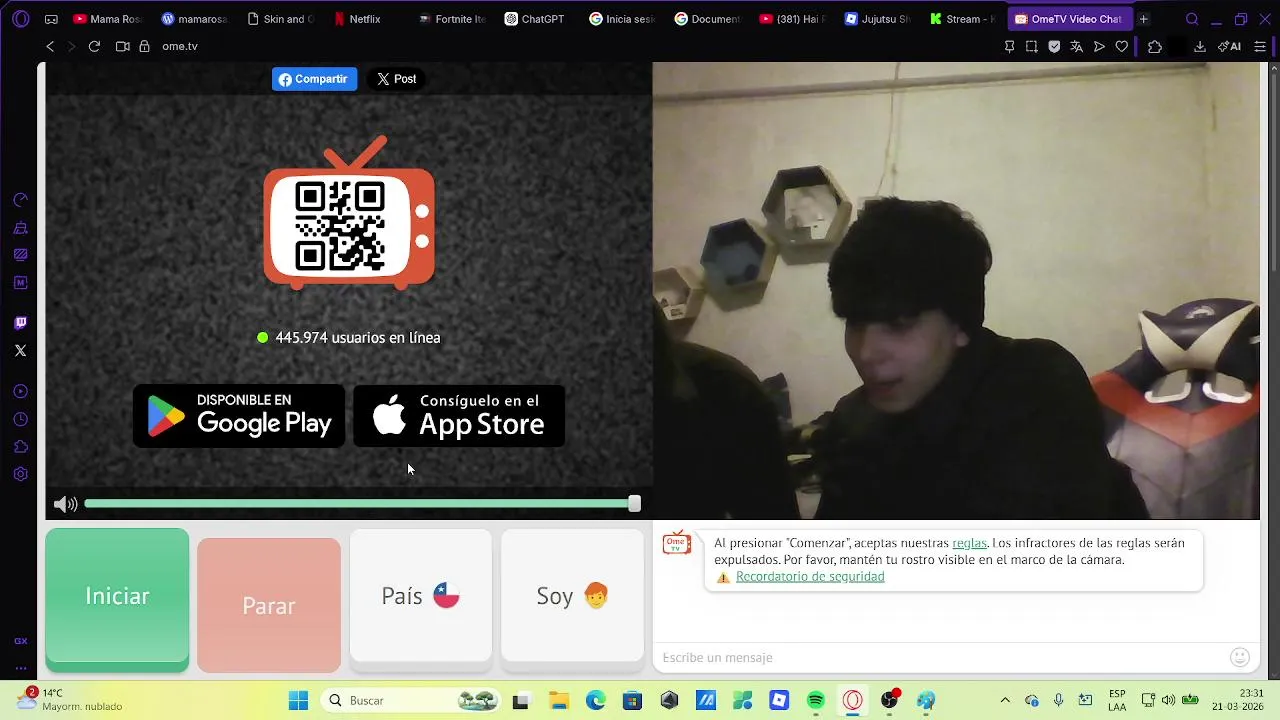The height and width of the screenshot is (720, 1280).
Task: Open tab search magnifier icon
Action: click(1192, 19)
